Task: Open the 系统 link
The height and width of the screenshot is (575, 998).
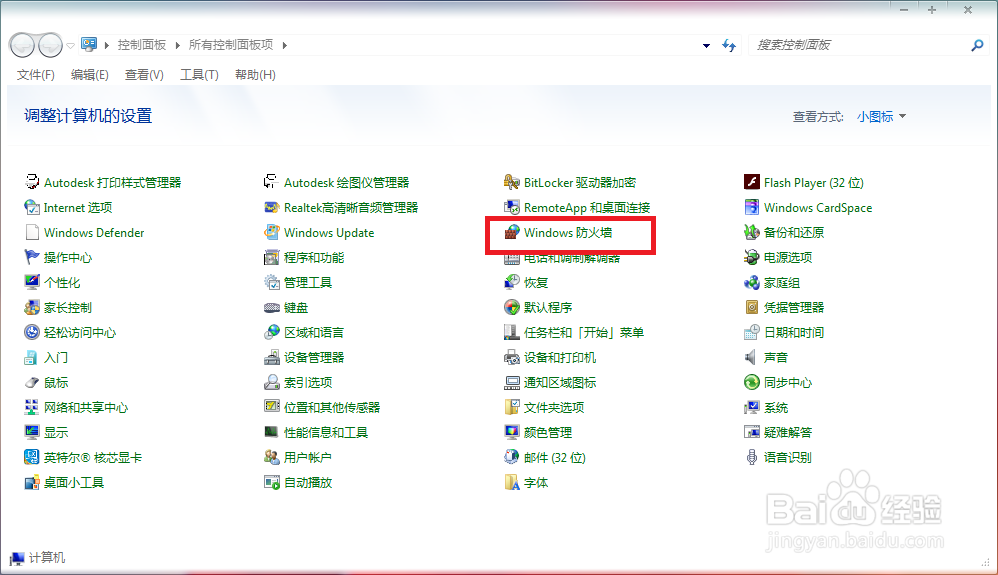Action: [x=775, y=407]
